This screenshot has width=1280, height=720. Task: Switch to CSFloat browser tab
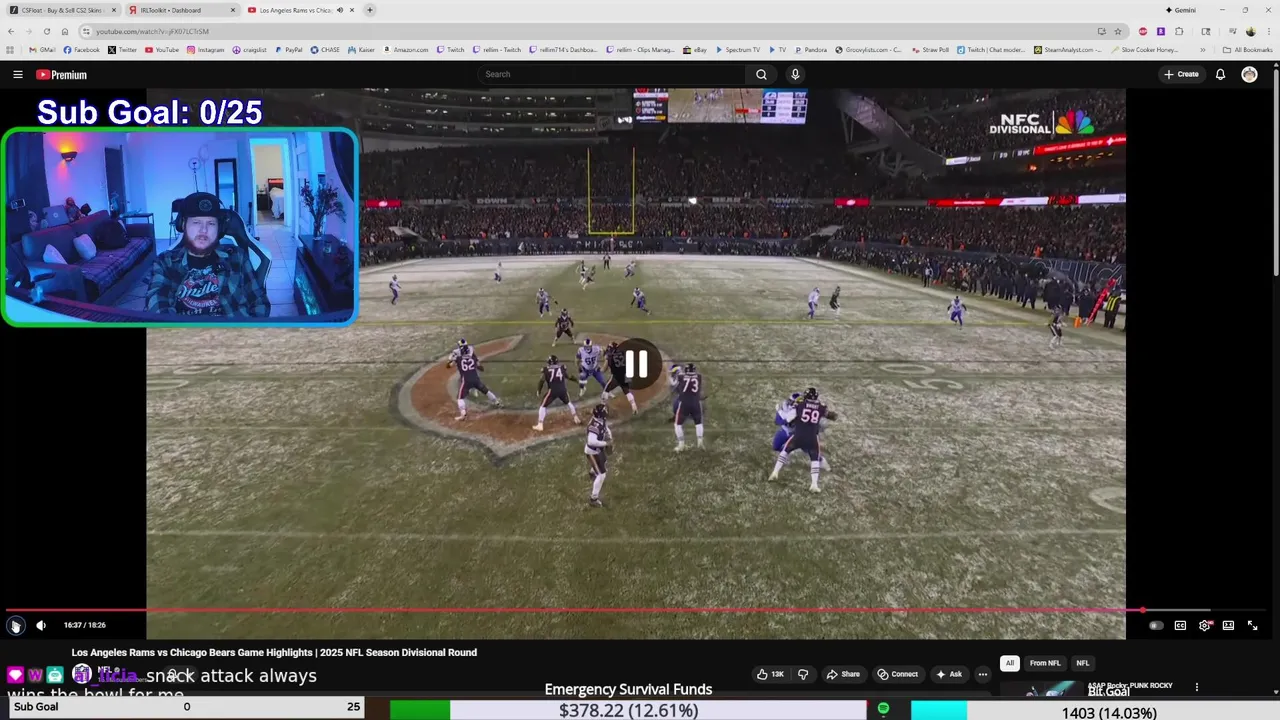tap(62, 10)
